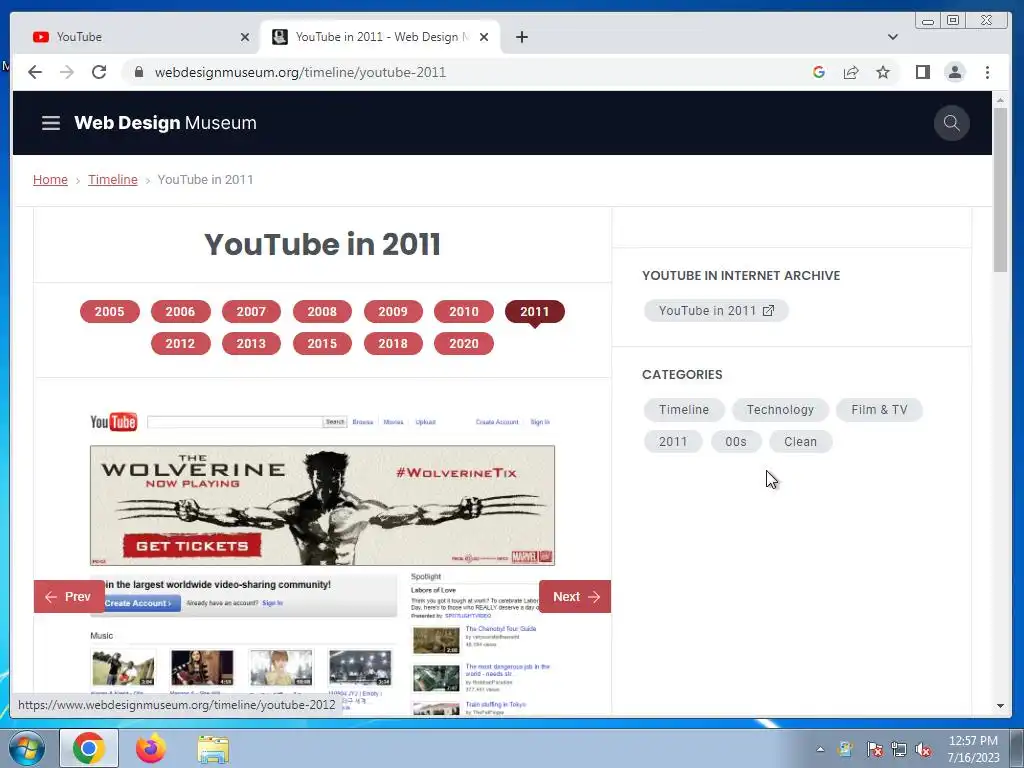Image resolution: width=1024 pixels, height=768 pixels.
Task: Click the active 2011 year pill
Action: click(535, 312)
